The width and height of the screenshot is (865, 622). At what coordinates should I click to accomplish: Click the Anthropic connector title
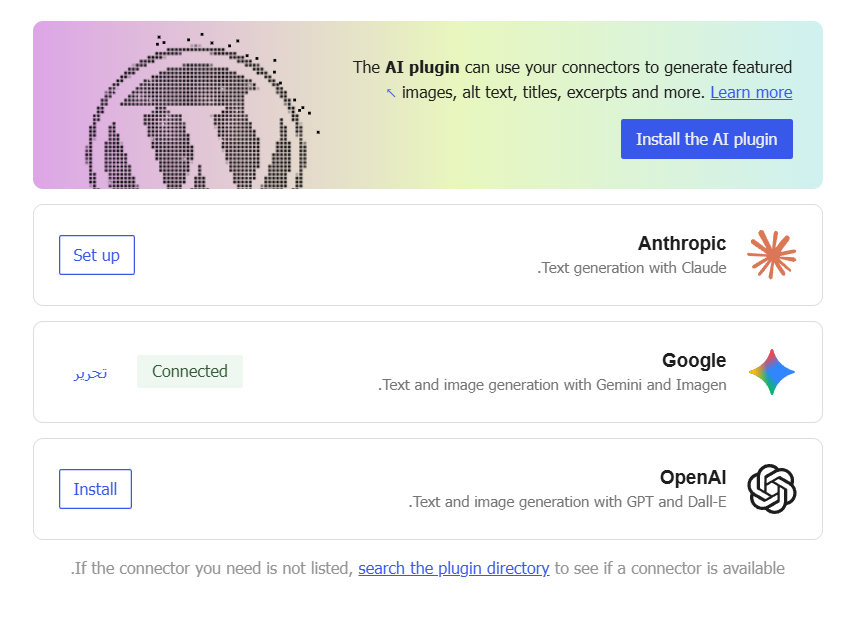click(x=682, y=244)
